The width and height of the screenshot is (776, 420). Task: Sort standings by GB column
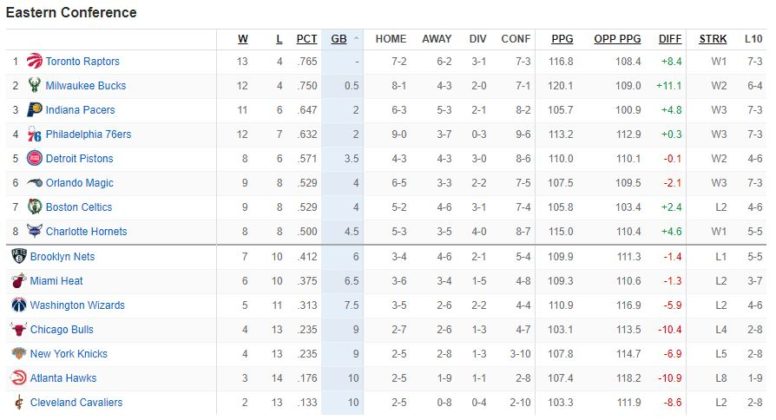point(339,39)
